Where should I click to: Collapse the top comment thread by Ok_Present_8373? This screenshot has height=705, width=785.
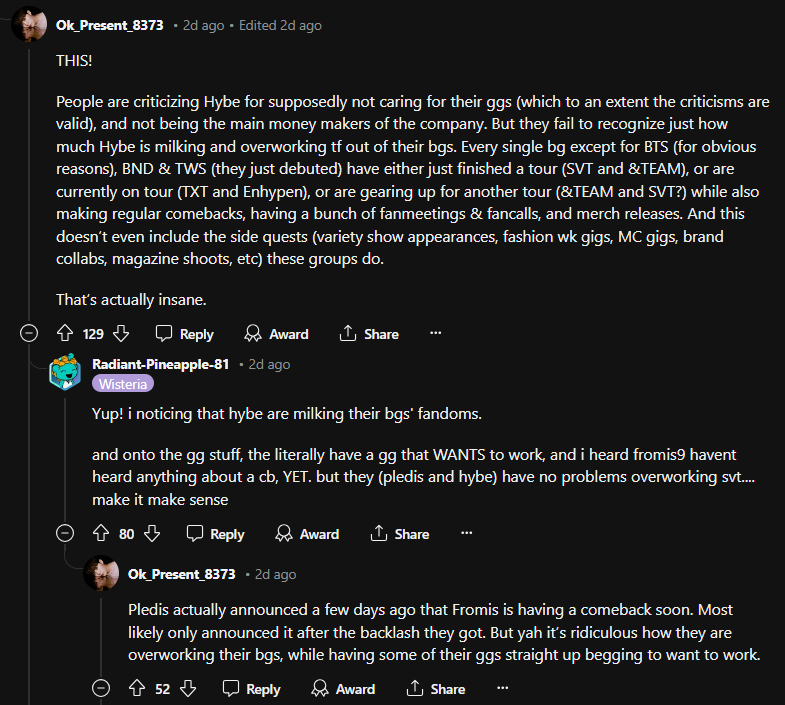pos(30,334)
